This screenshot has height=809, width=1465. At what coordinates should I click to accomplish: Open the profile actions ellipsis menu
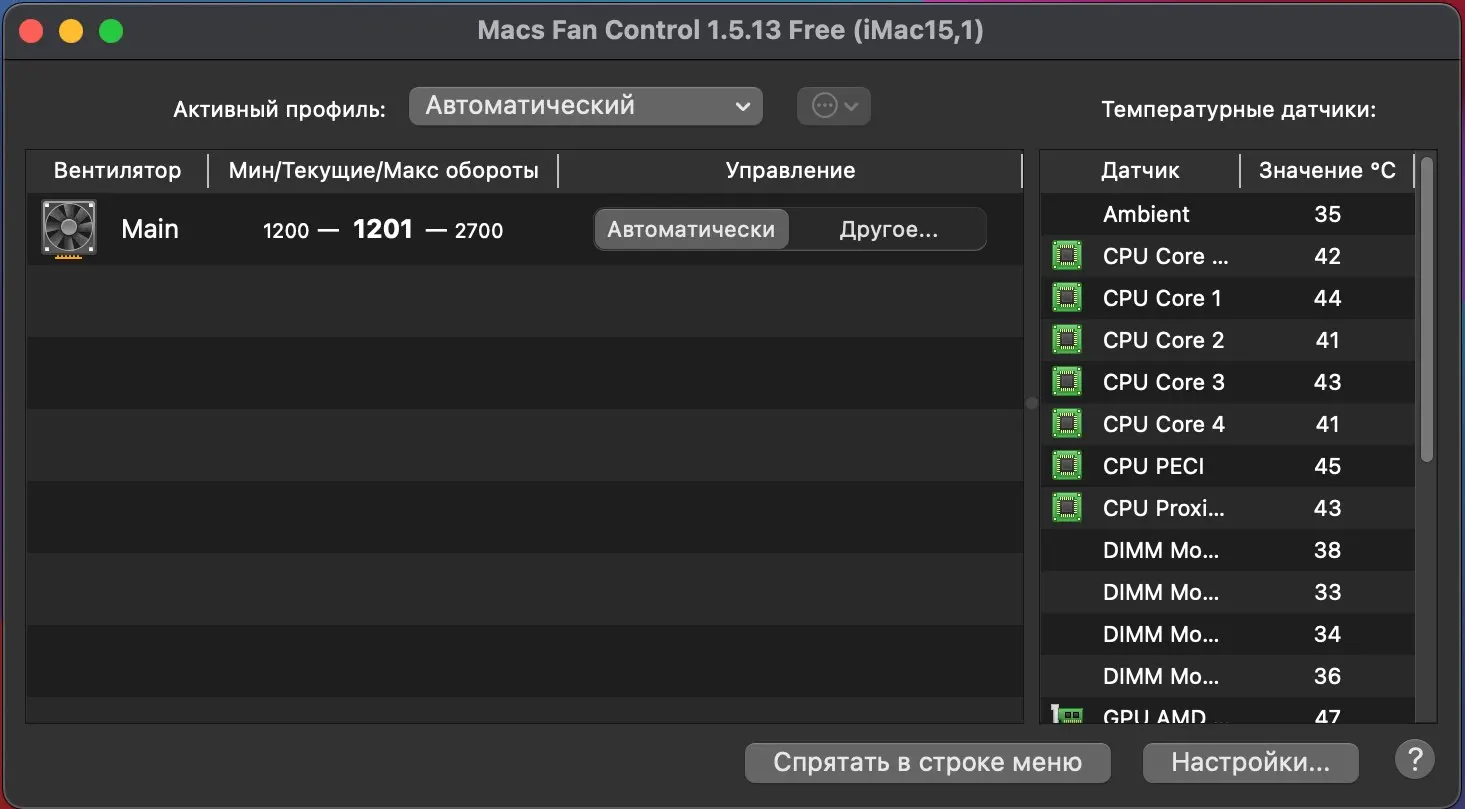coord(833,106)
